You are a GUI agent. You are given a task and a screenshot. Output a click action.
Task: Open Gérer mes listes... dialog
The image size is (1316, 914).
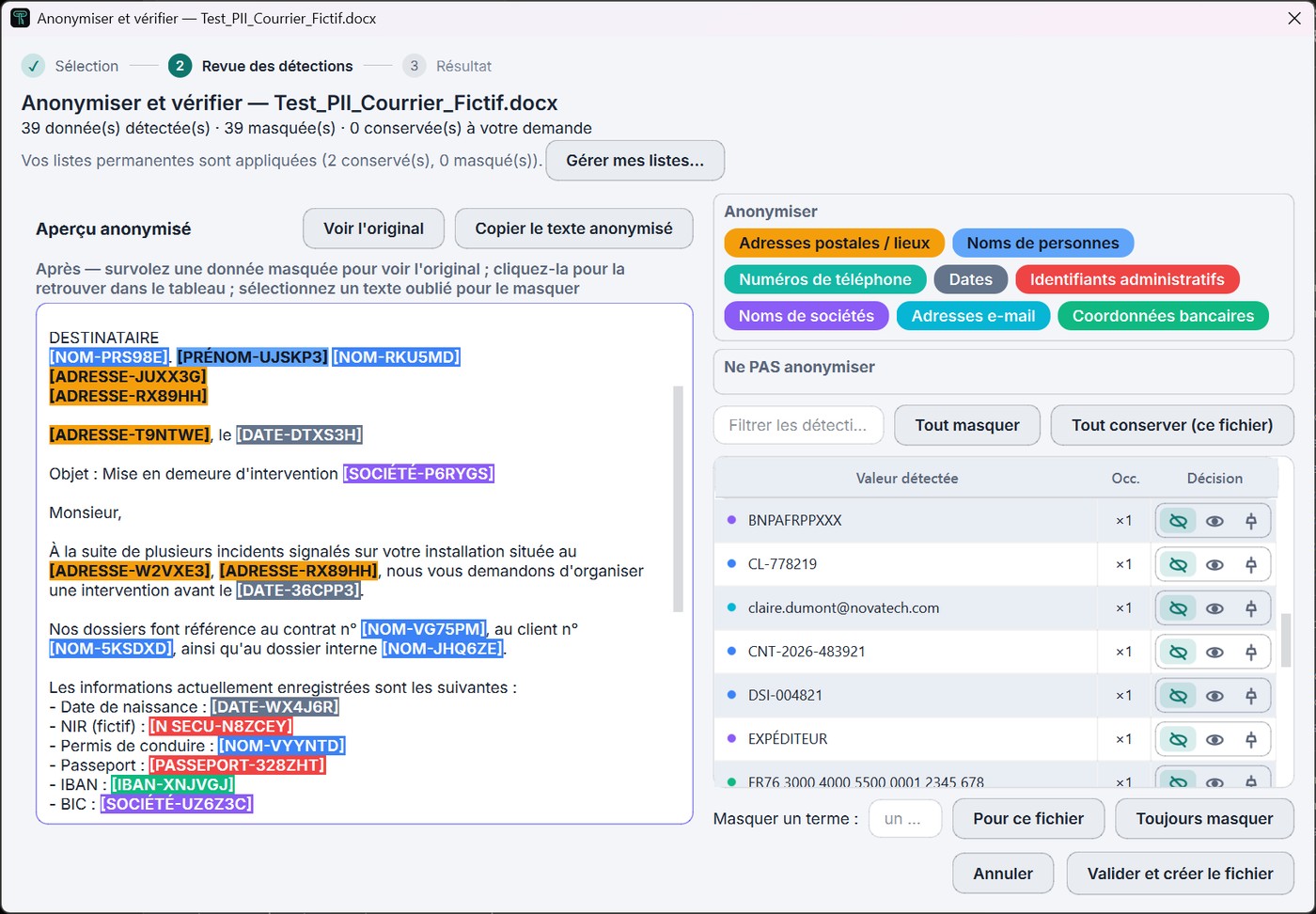point(634,161)
